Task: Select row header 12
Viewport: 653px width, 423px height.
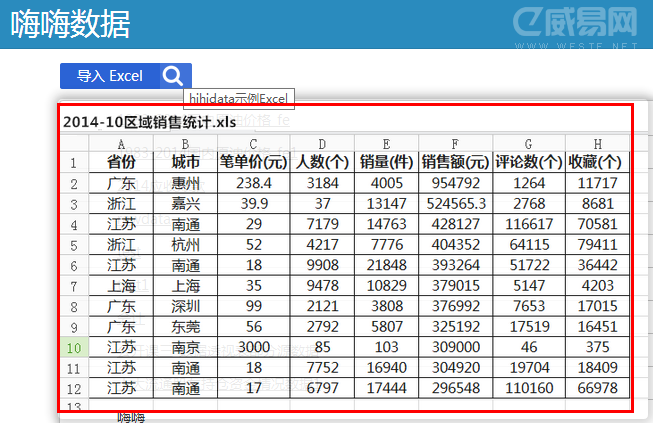Action: coord(74,388)
